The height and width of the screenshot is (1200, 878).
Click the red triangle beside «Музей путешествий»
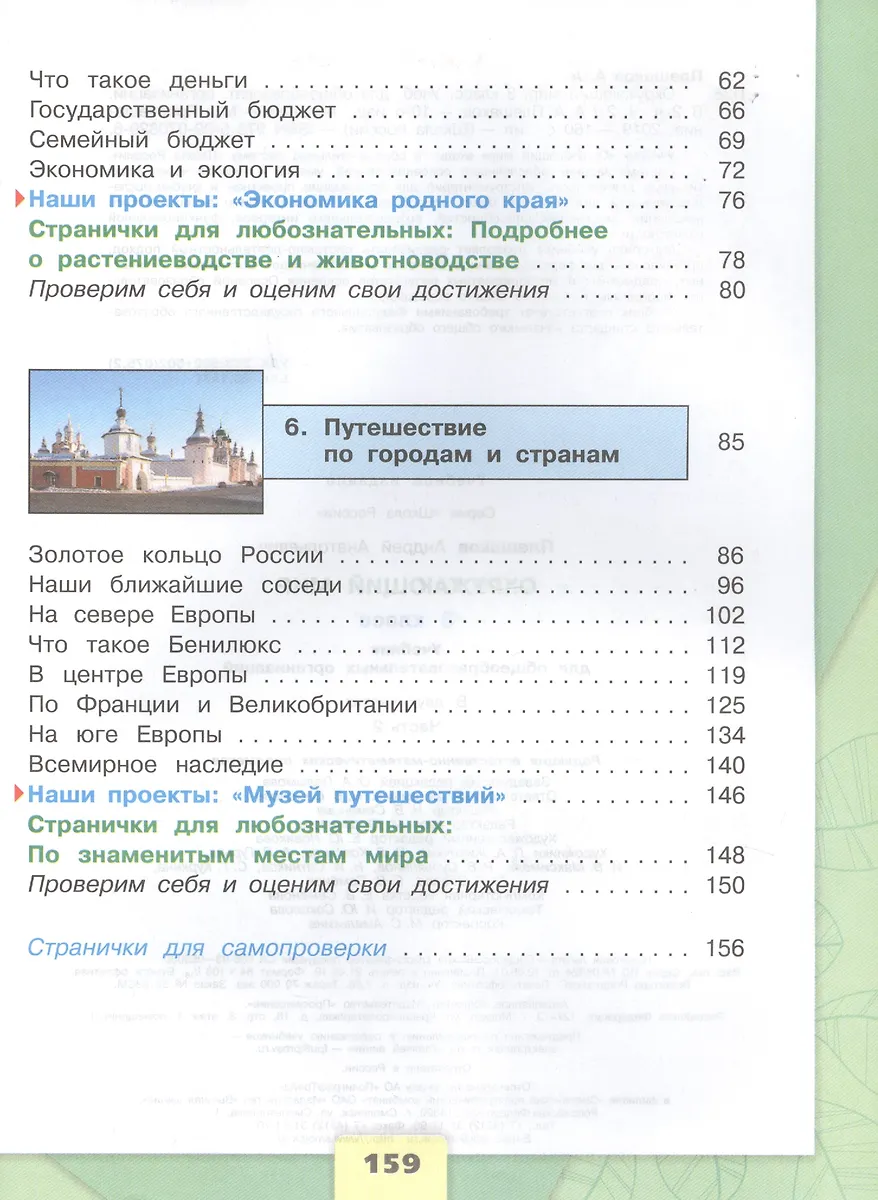(20, 796)
